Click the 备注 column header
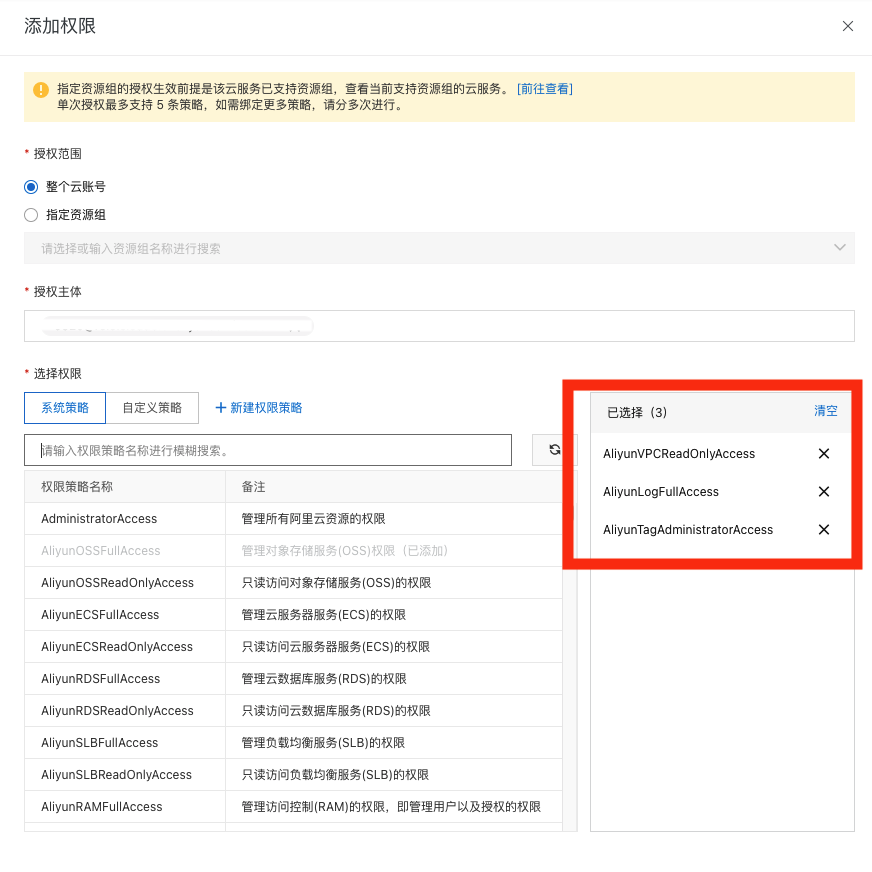 pos(253,487)
